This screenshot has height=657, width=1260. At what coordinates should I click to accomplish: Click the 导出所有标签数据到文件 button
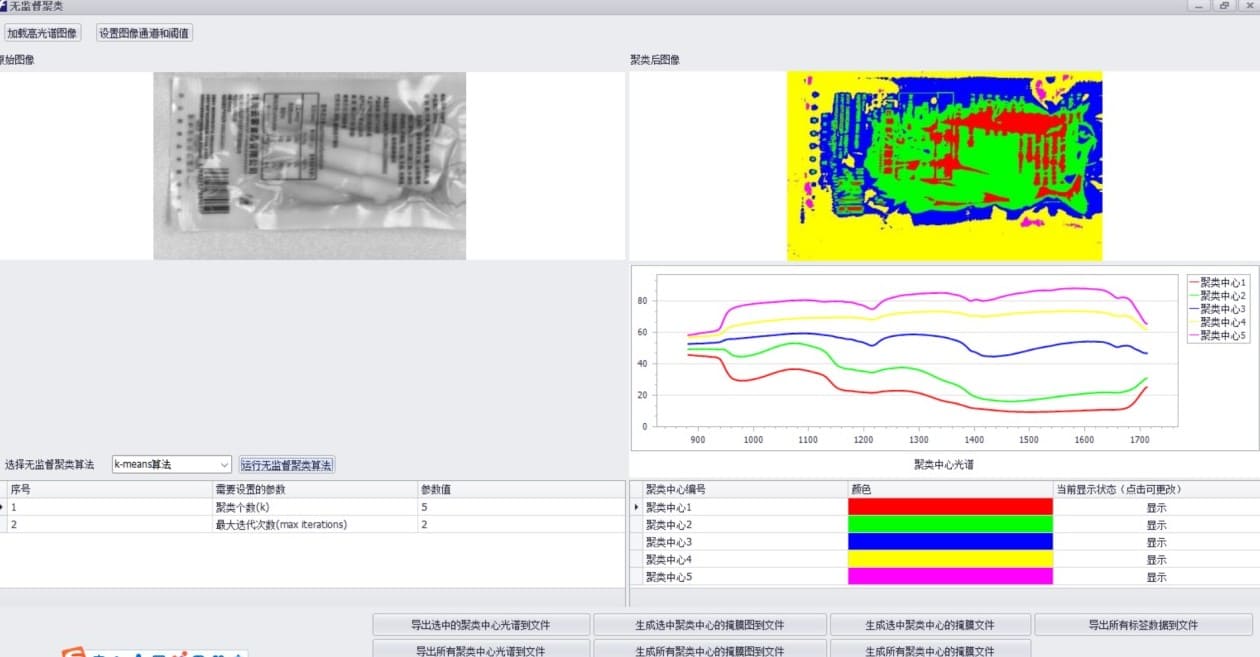1142,625
